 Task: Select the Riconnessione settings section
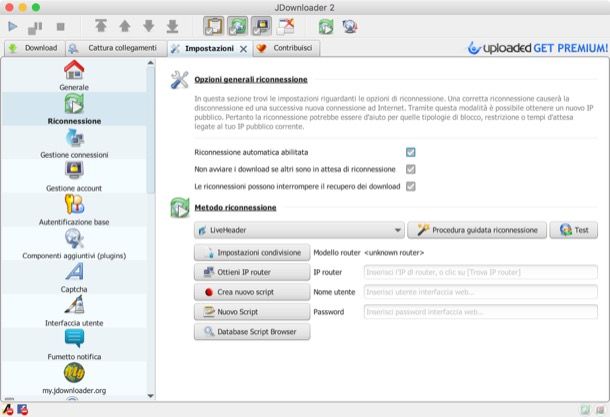pos(74,109)
